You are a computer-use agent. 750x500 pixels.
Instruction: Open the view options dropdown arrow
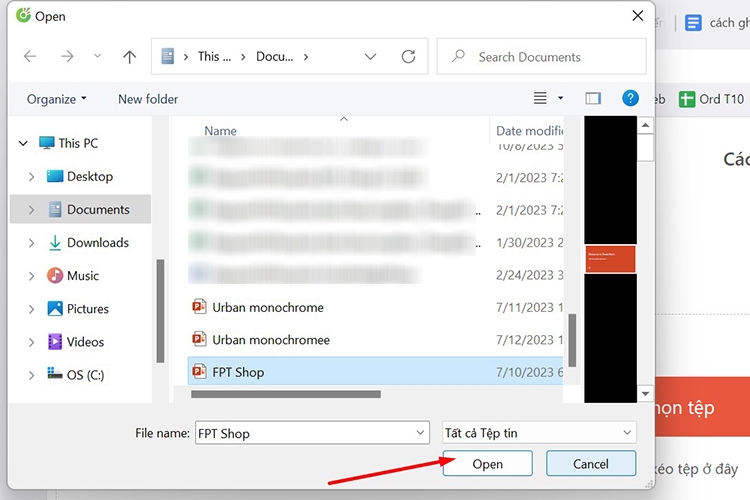pos(560,99)
